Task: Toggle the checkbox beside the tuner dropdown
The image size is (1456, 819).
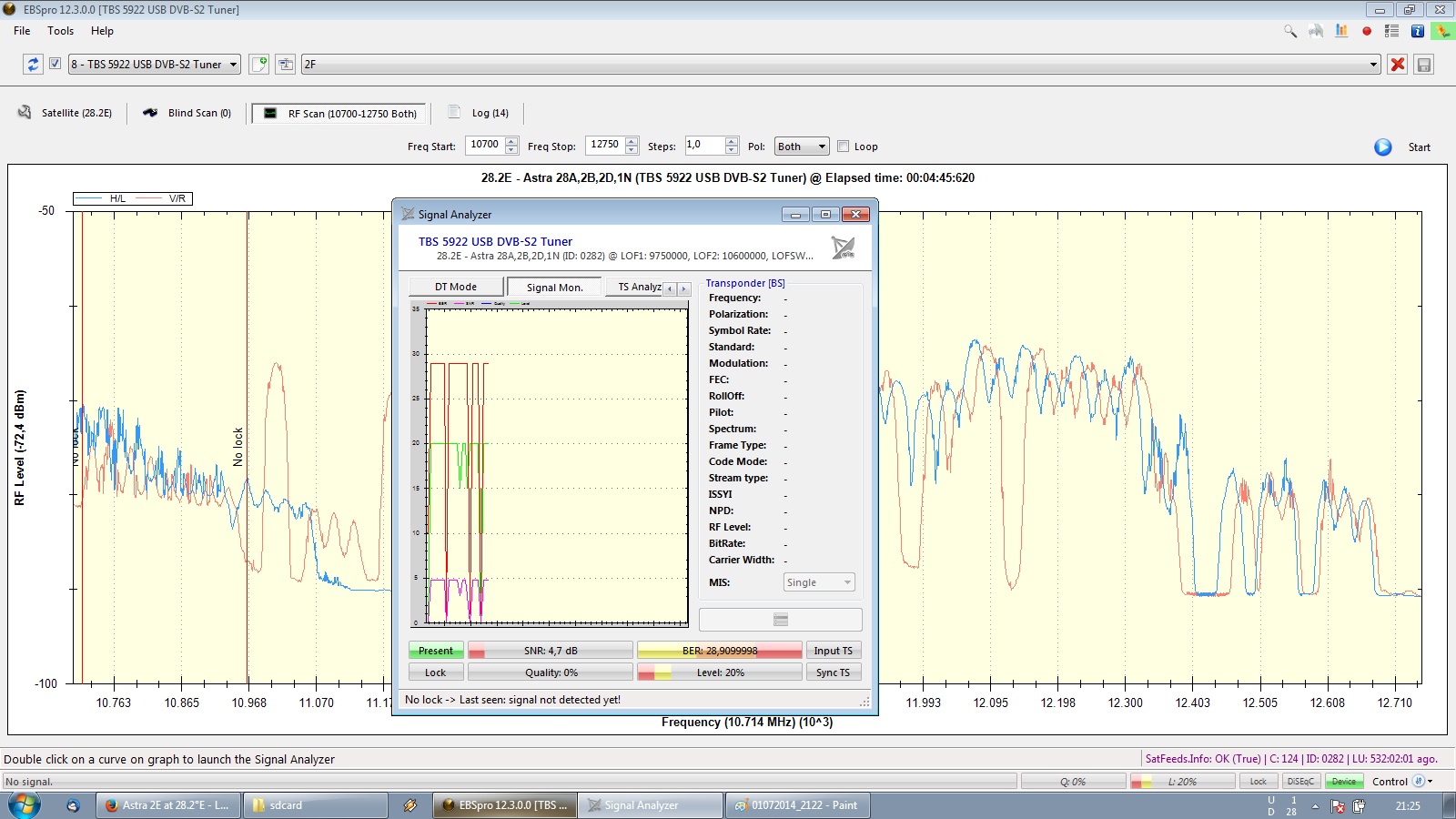Action: click(55, 64)
